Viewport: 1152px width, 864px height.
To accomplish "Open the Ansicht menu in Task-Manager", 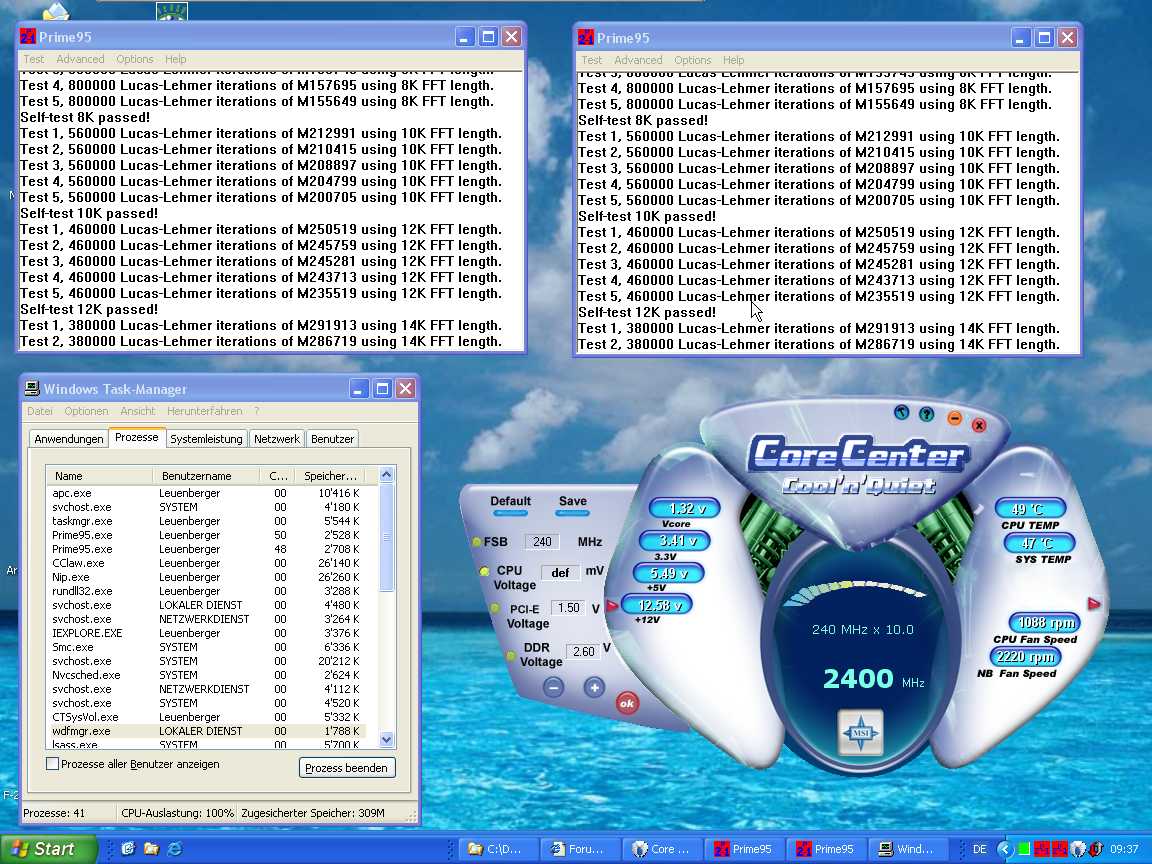I will (137, 411).
